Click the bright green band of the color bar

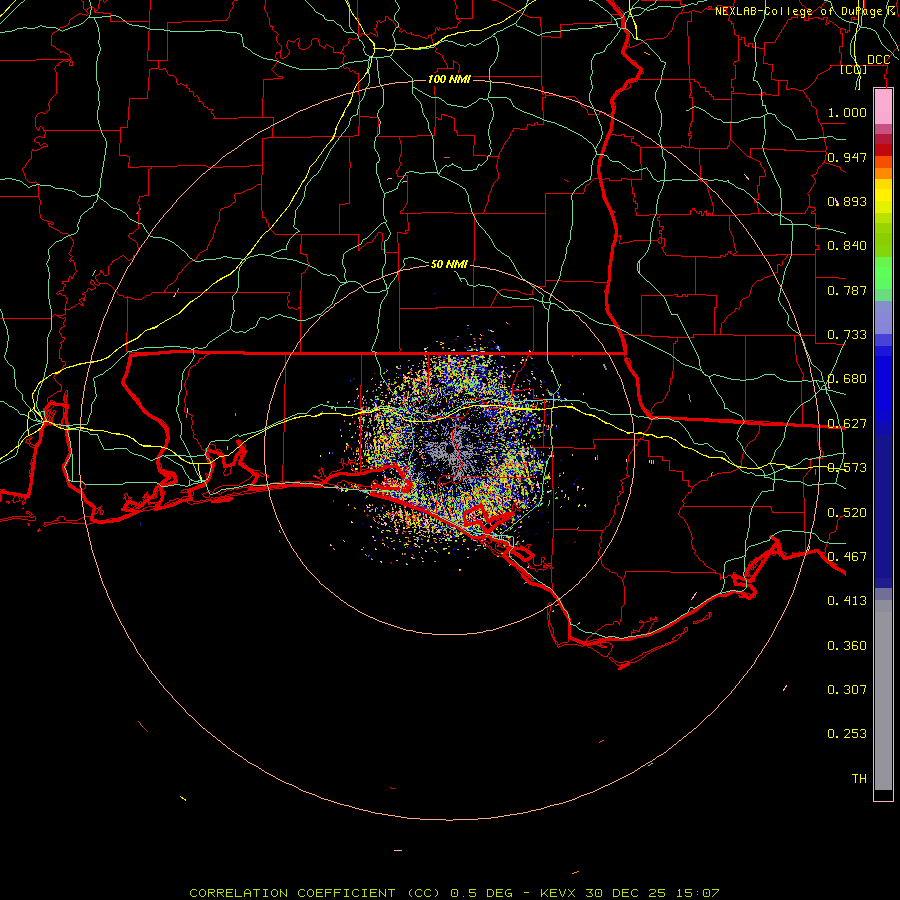(x=883, y=273)
